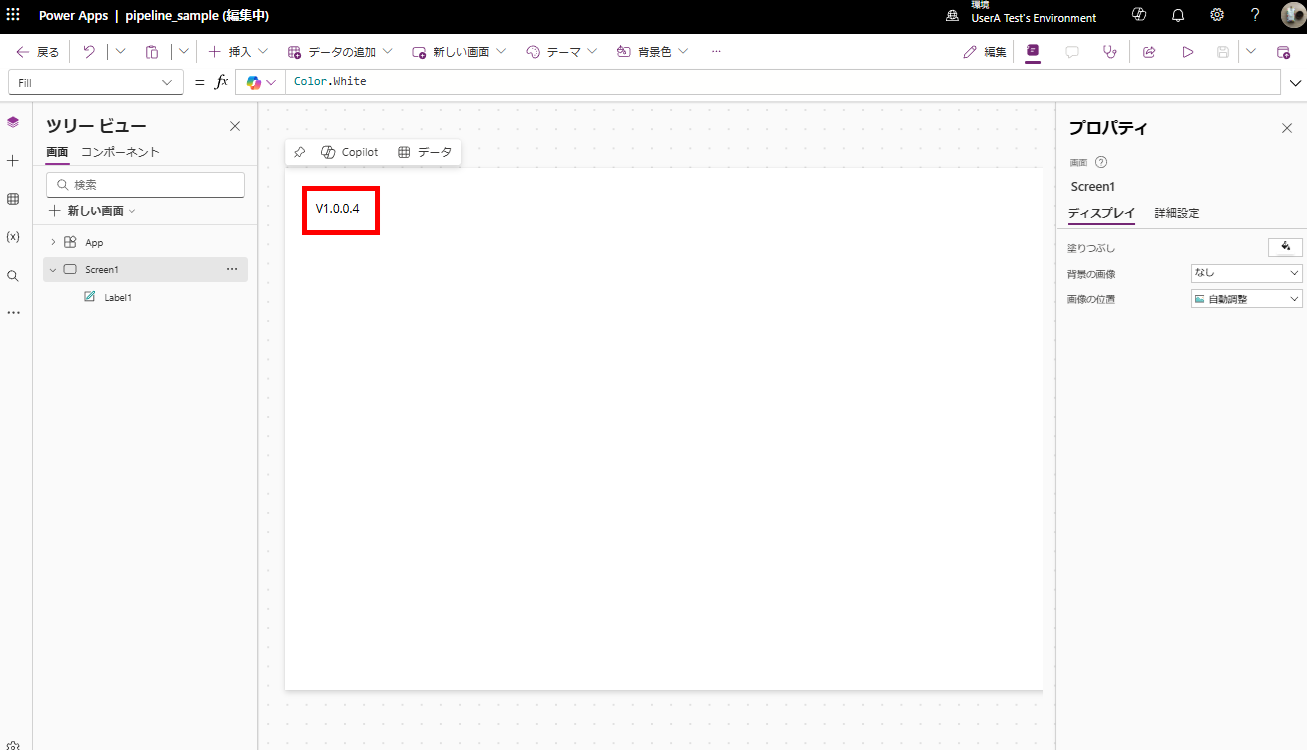Open the Tree view panel icon

[13, 121]
